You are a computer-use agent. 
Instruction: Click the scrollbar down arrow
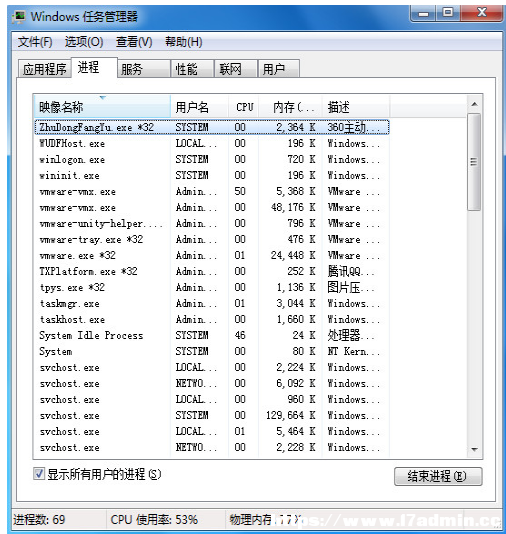tap(474, 450)
